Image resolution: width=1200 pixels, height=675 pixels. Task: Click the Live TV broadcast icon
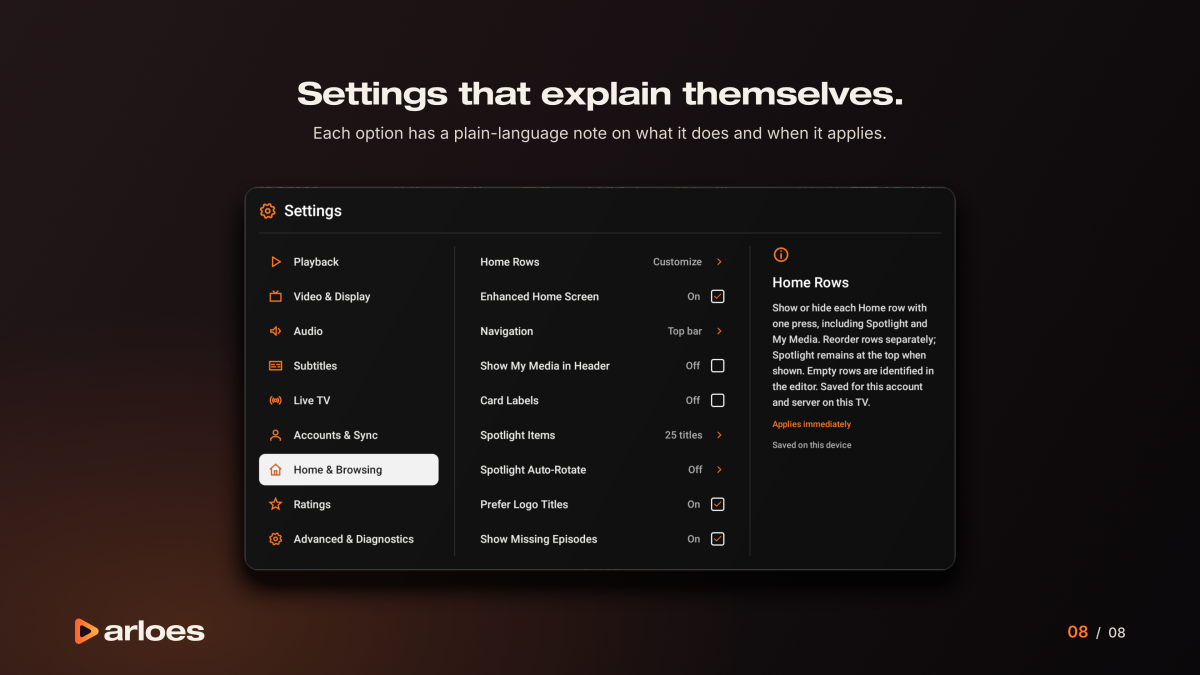tap(276, 400)
